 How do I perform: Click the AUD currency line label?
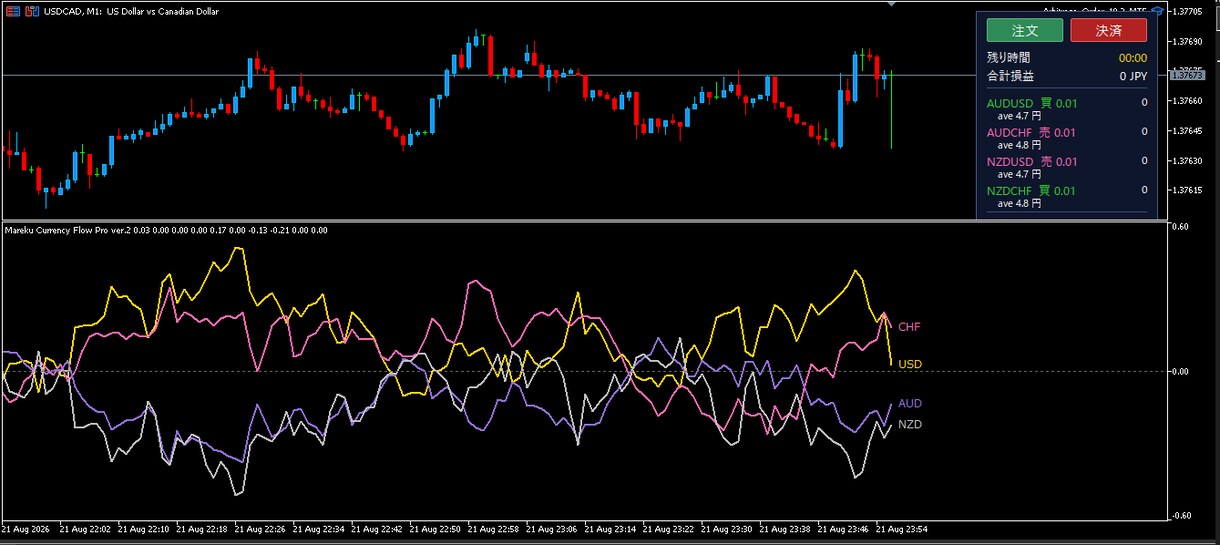click(910, 403)
